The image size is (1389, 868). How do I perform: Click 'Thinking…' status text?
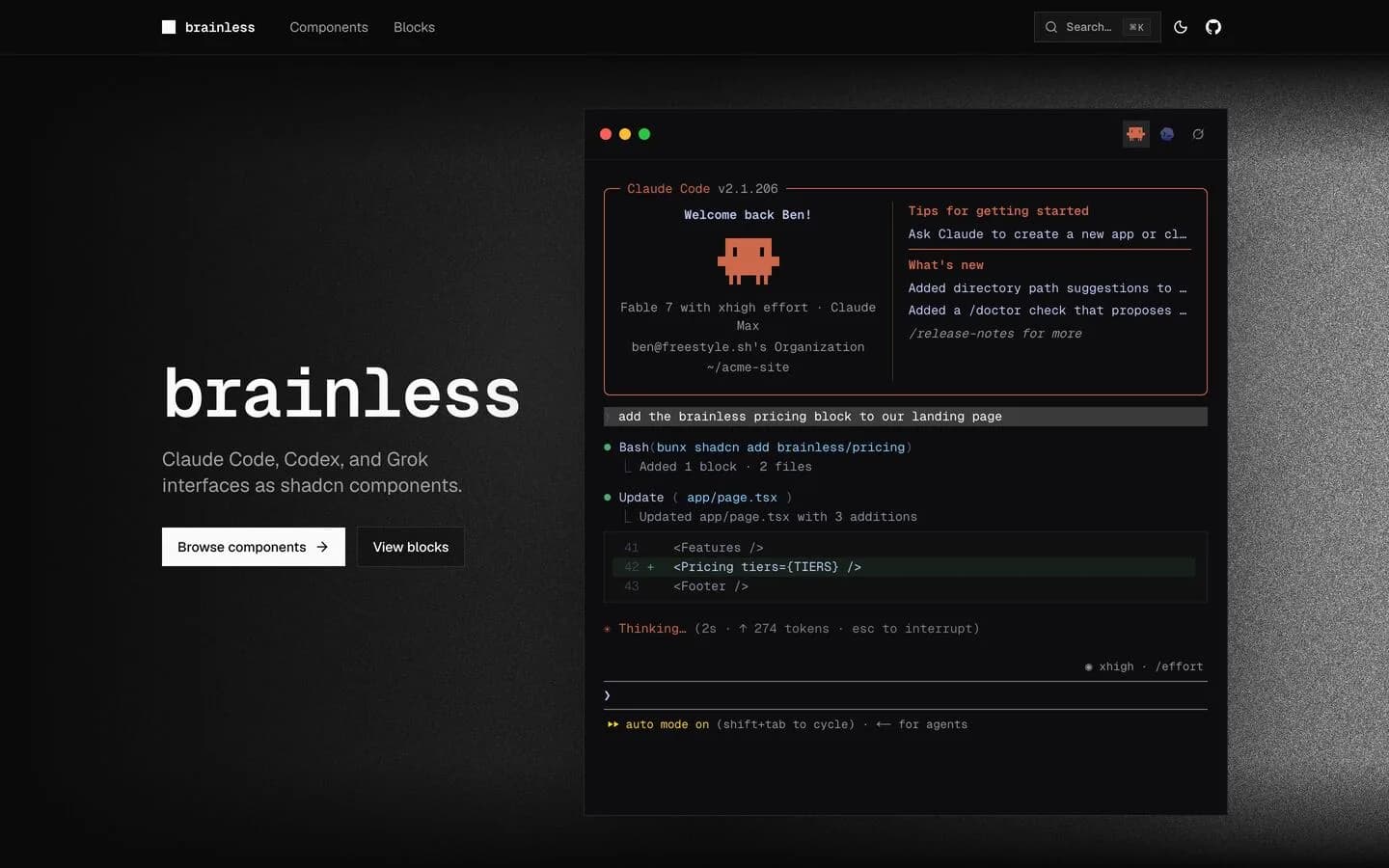(652, 629)
